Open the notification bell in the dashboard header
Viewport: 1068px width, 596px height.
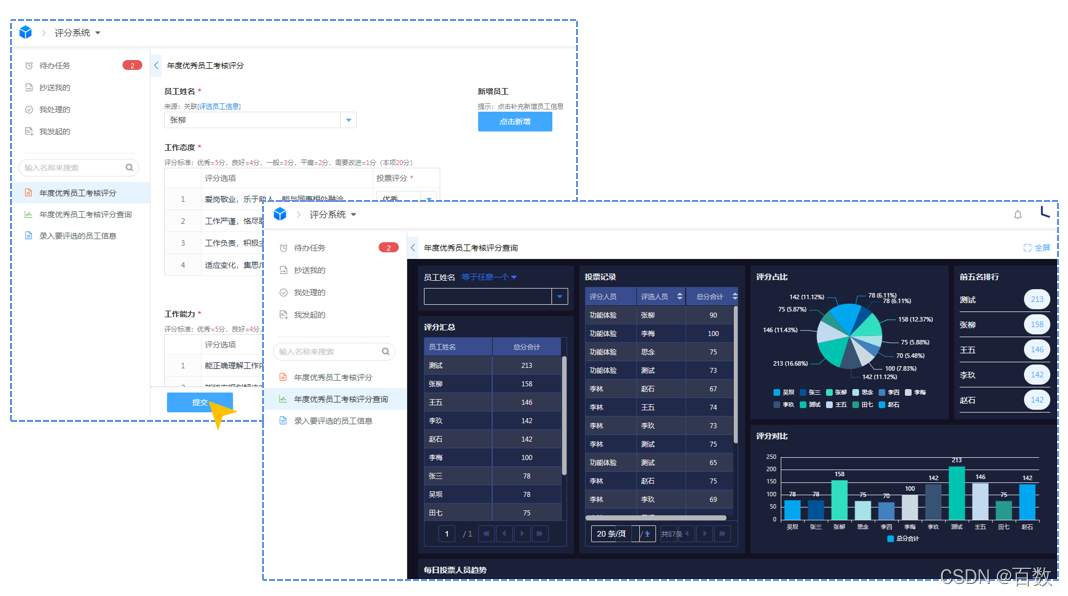[1018, 215]
